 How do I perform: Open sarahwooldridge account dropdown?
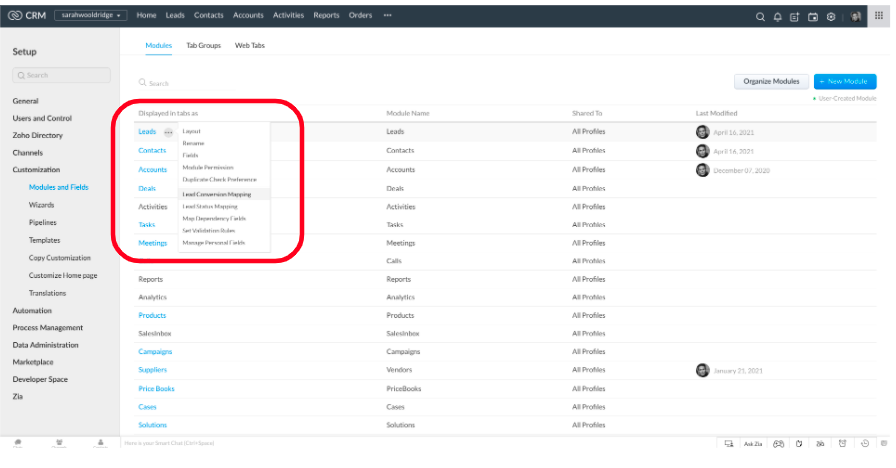coord(91,15)
